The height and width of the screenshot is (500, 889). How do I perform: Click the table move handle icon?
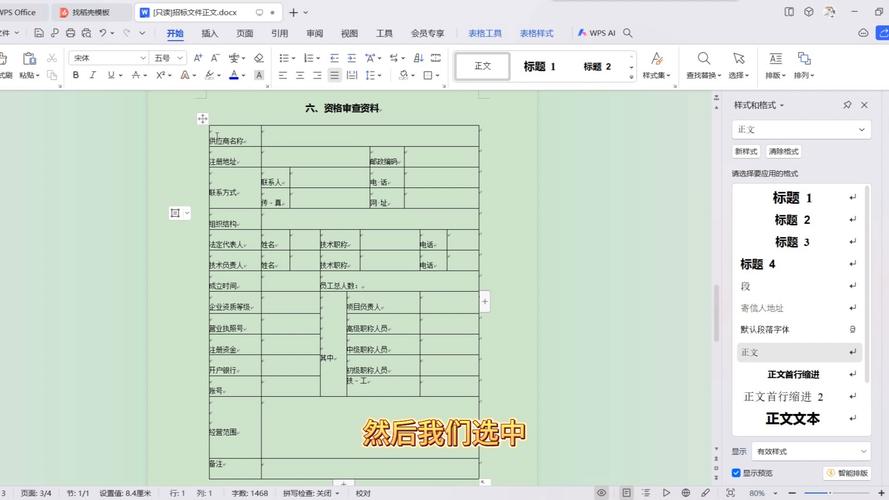click(x=202, y=118)
